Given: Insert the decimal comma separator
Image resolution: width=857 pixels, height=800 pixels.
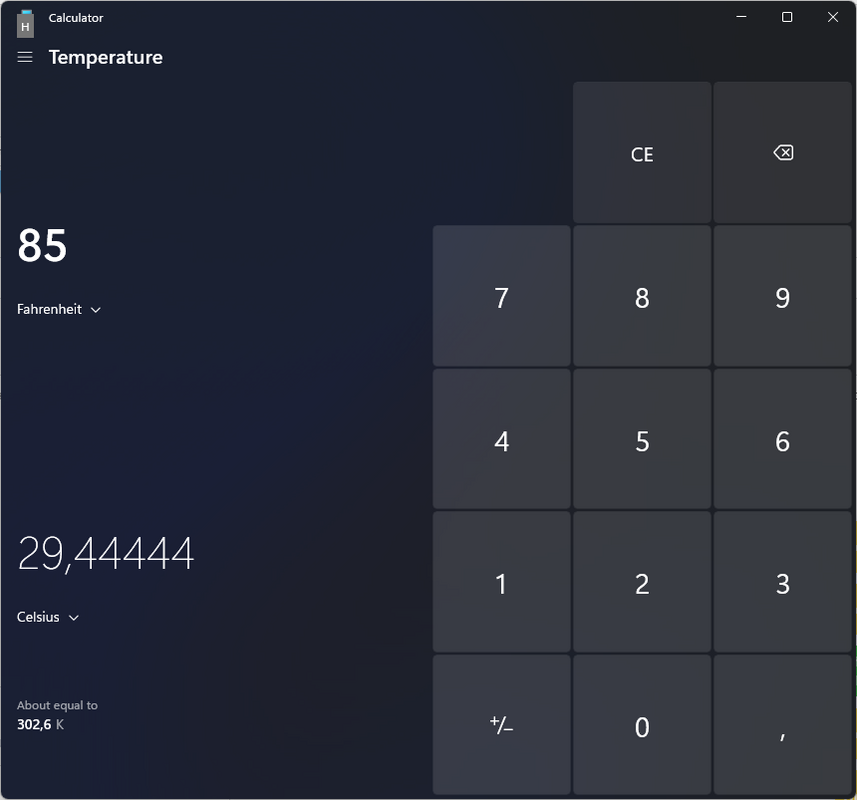Looking at the screenshot, I should [783, 725].
